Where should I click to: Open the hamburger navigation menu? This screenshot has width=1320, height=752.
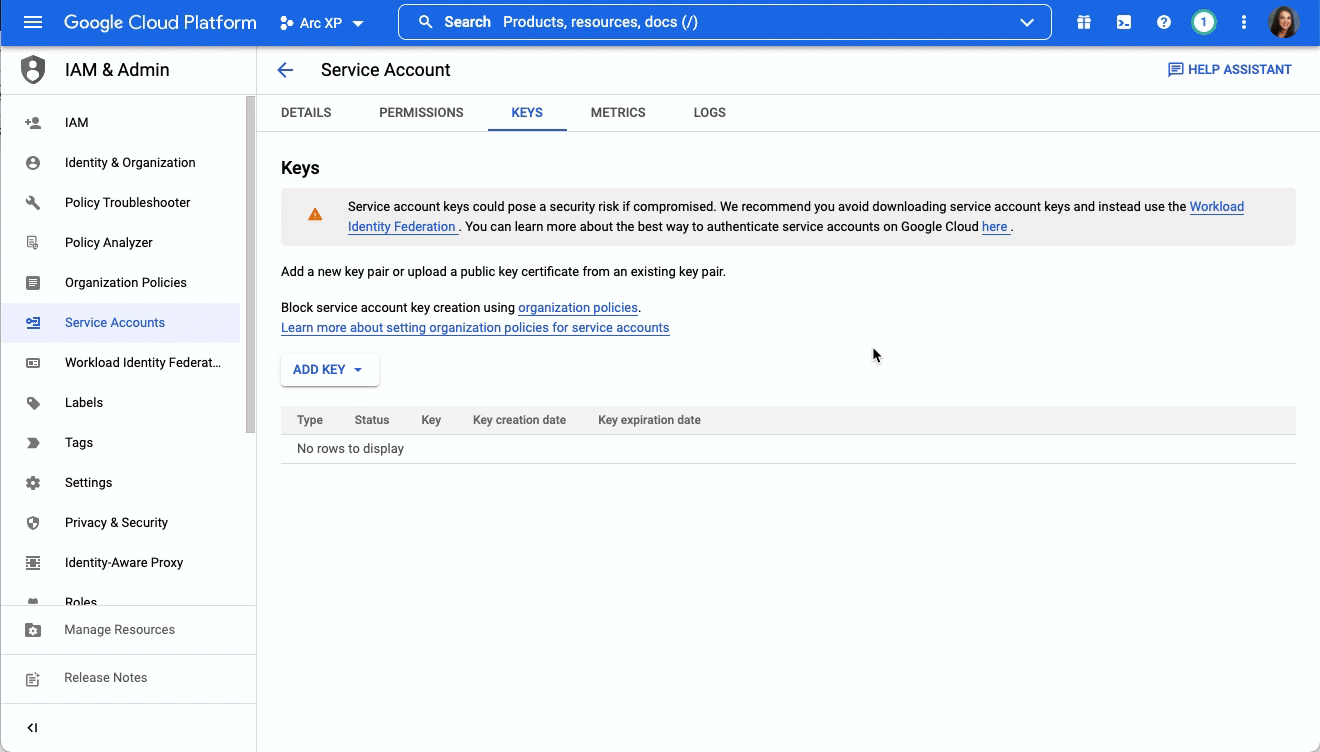33,22
